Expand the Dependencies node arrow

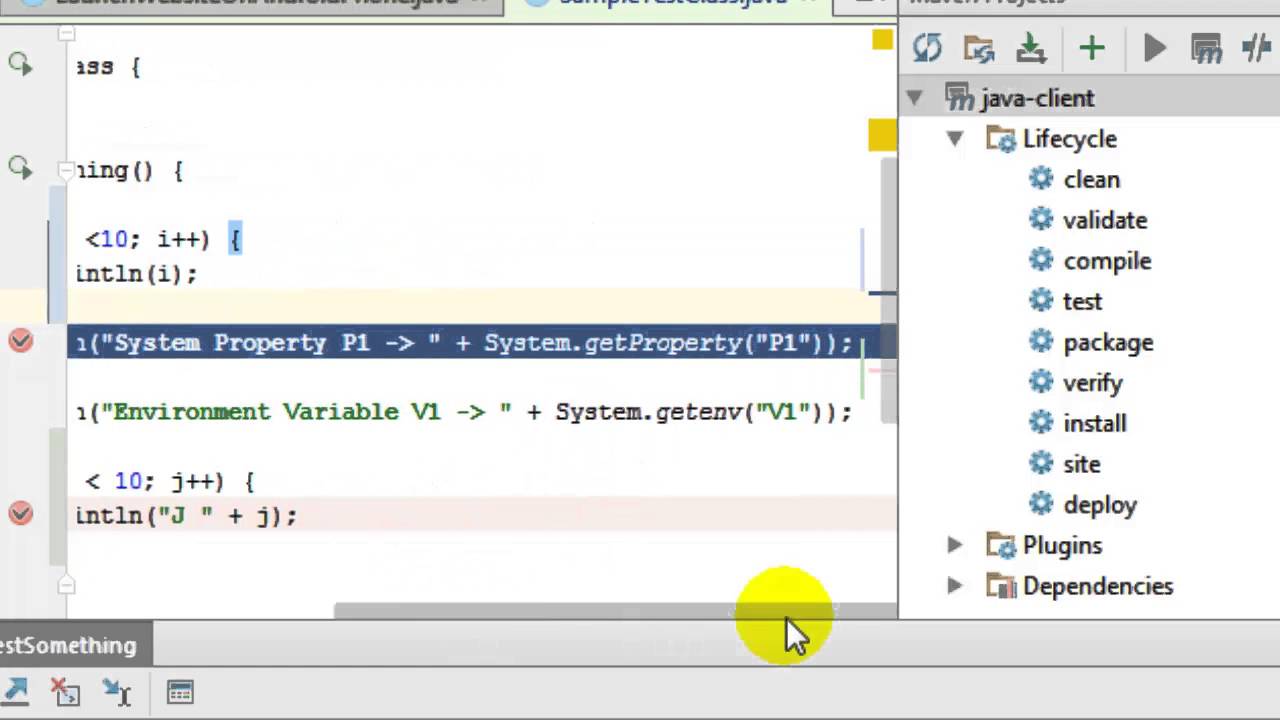(x=955, y=586)
